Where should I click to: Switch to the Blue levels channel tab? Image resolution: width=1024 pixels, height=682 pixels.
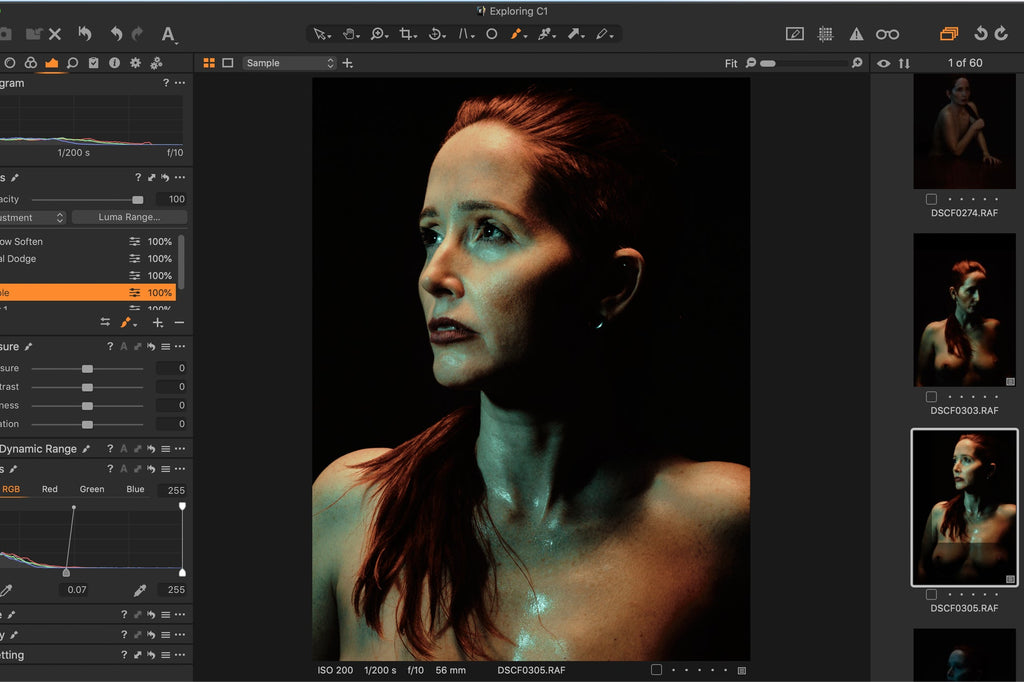click(x=135, y=489)
